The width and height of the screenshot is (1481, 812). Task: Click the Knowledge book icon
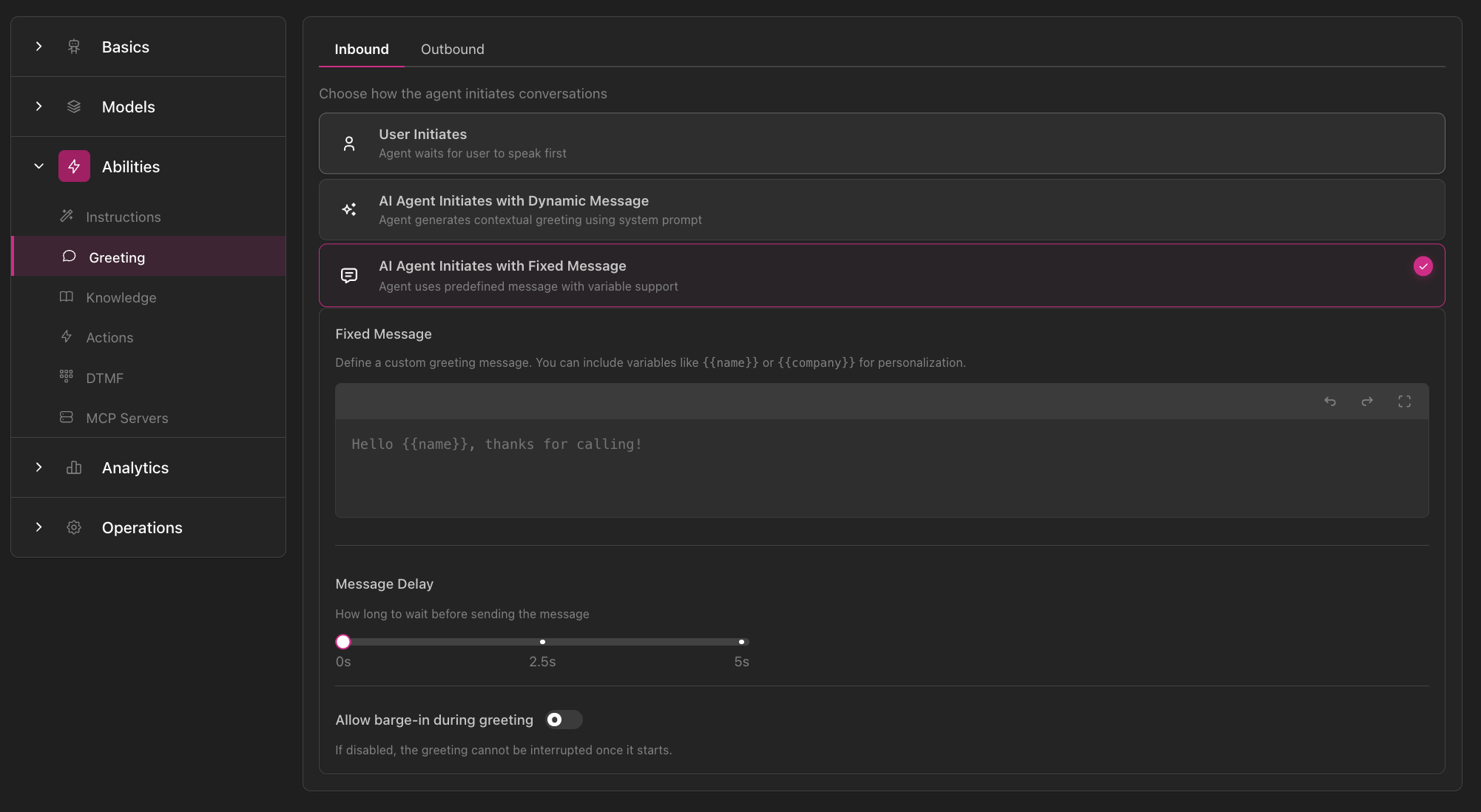(66, 297)
